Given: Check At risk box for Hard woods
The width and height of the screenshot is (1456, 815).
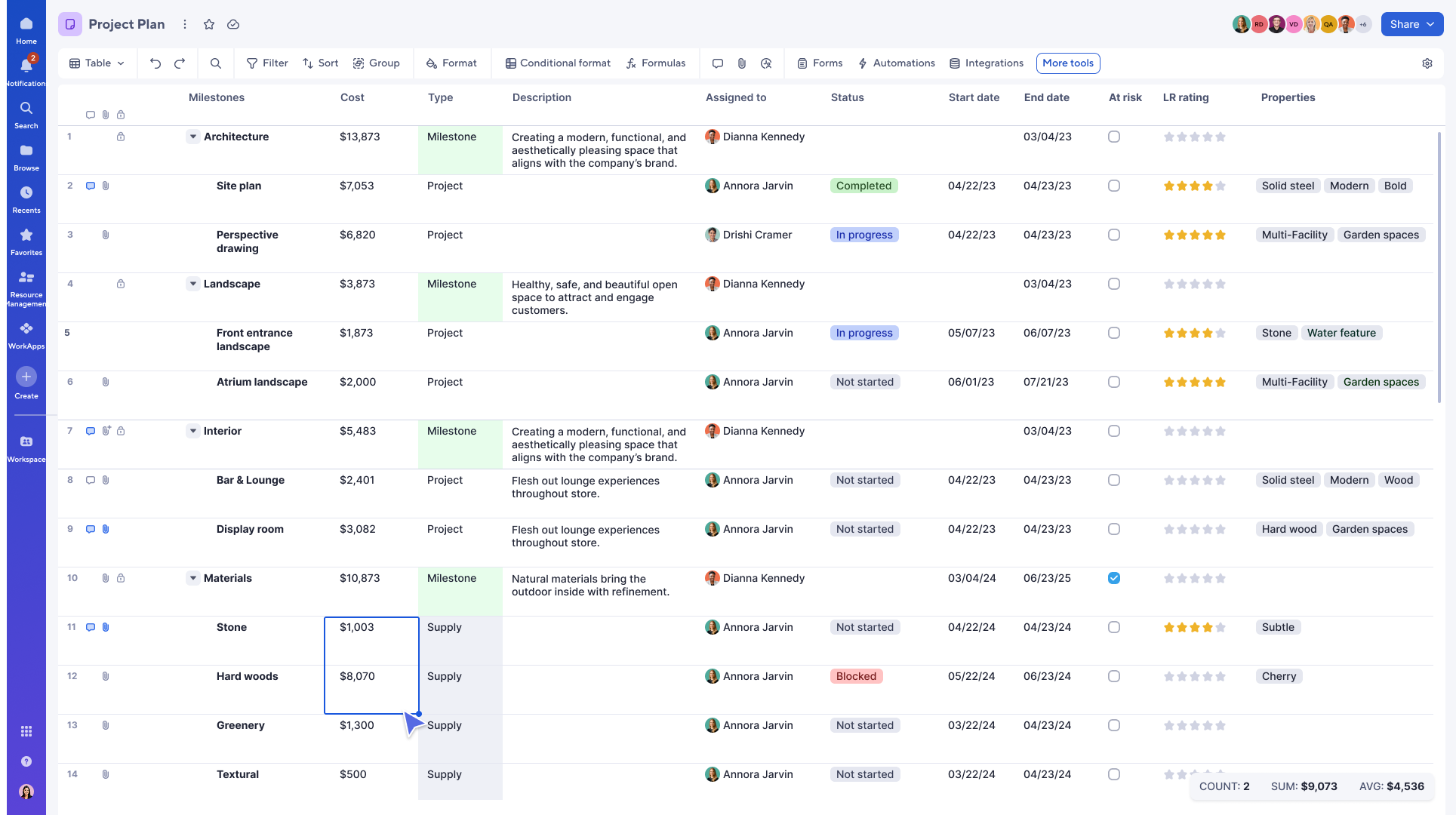Looking at the screenshot, I should pos(1114,676).
